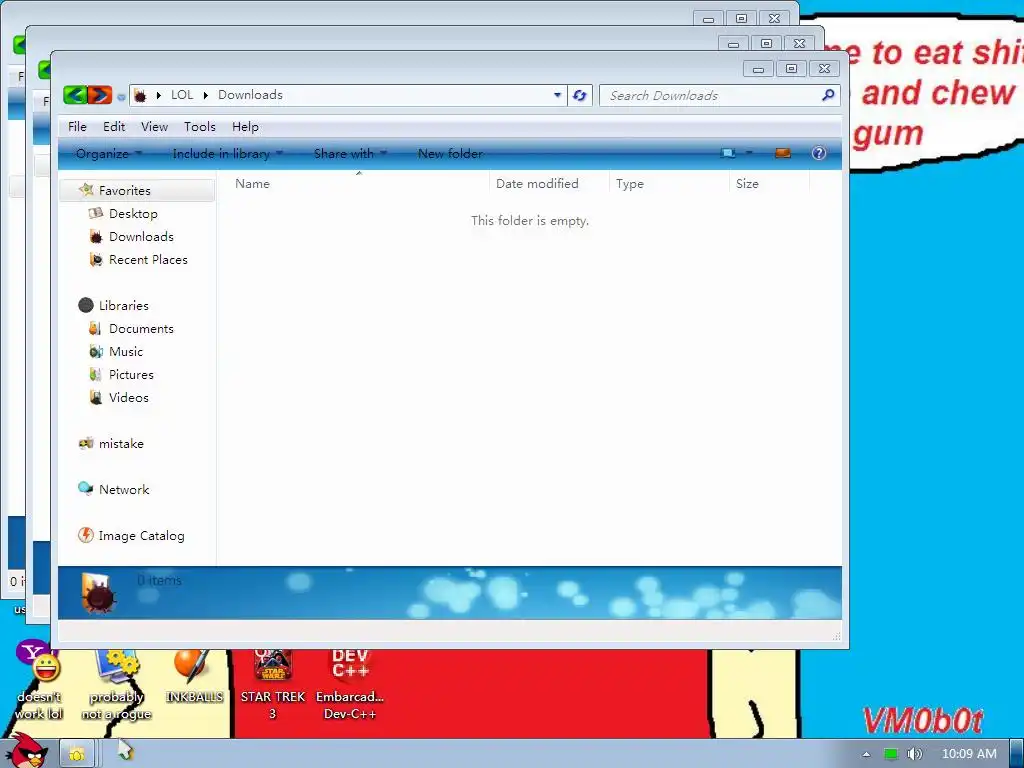
Task: Open Include in library dropdown
Action: tap(227, 154)
